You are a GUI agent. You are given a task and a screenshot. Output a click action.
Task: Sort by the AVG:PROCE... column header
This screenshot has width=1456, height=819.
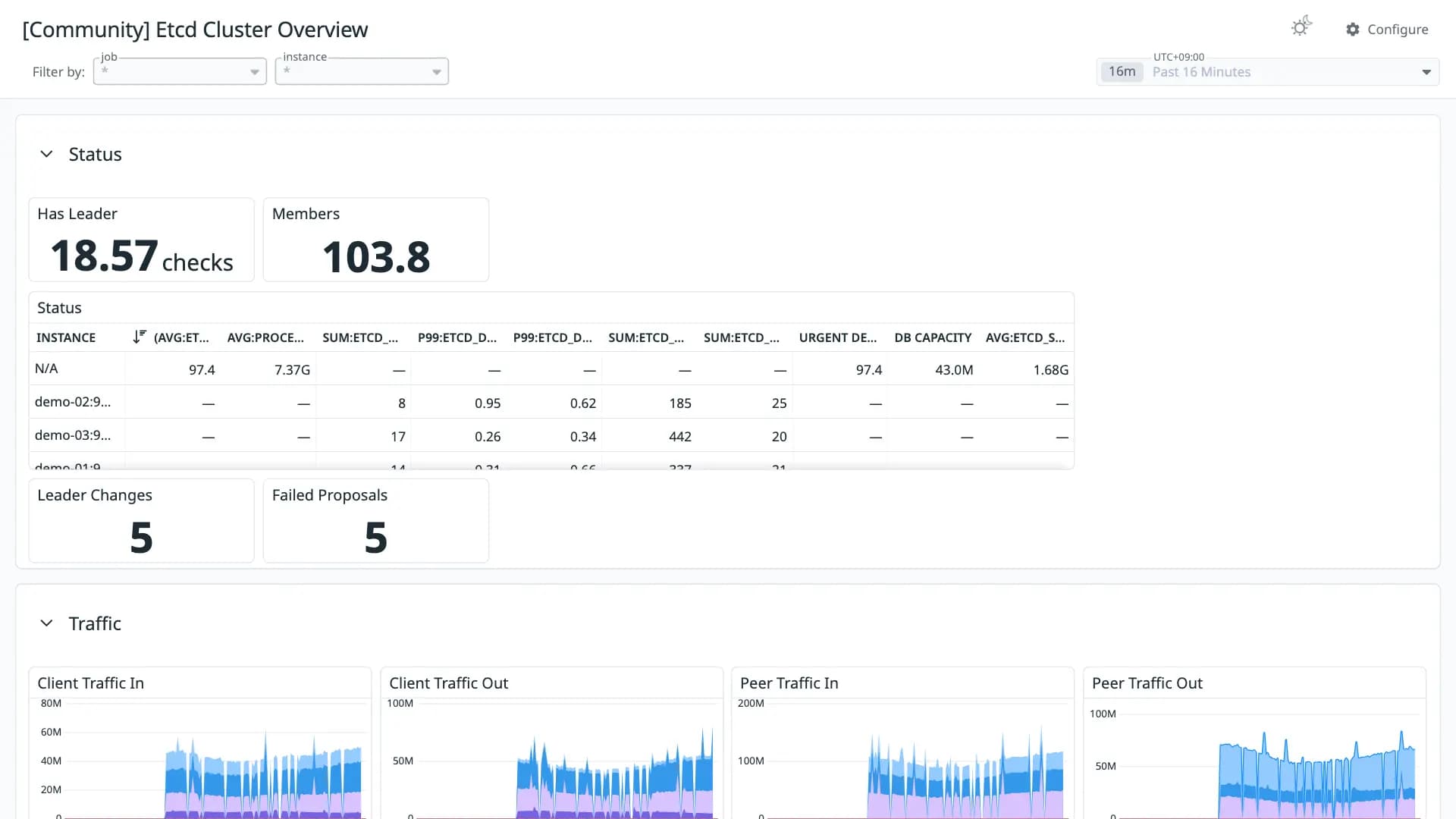265,337
